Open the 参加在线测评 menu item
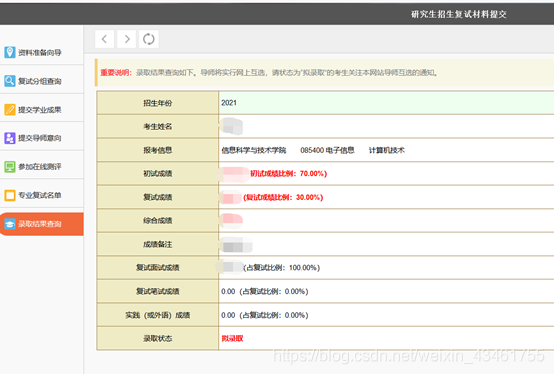The height and width of the screenshot is (374, 554). coord(42,167)
